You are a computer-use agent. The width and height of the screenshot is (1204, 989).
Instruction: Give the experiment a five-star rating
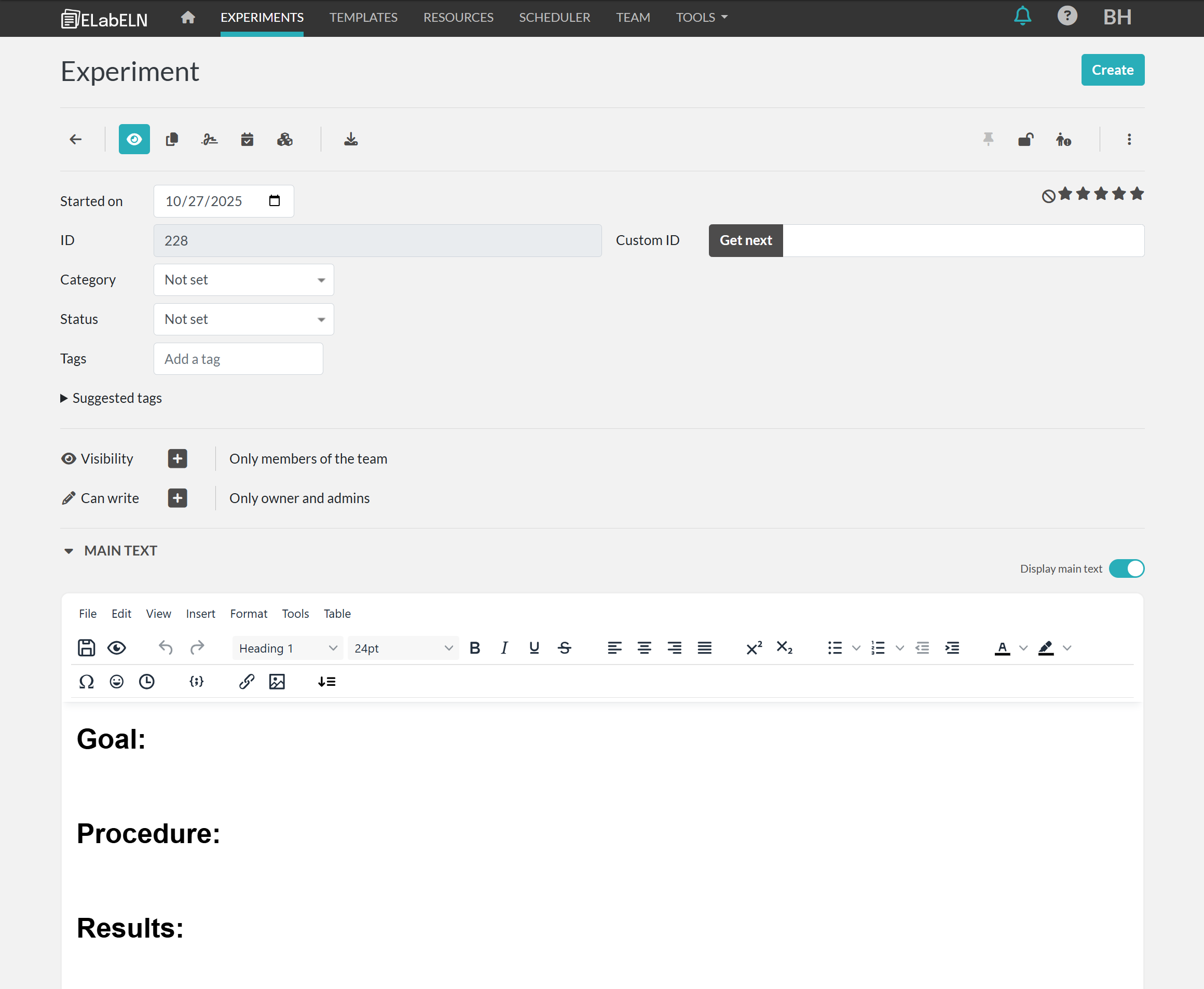coord(1137,194)
